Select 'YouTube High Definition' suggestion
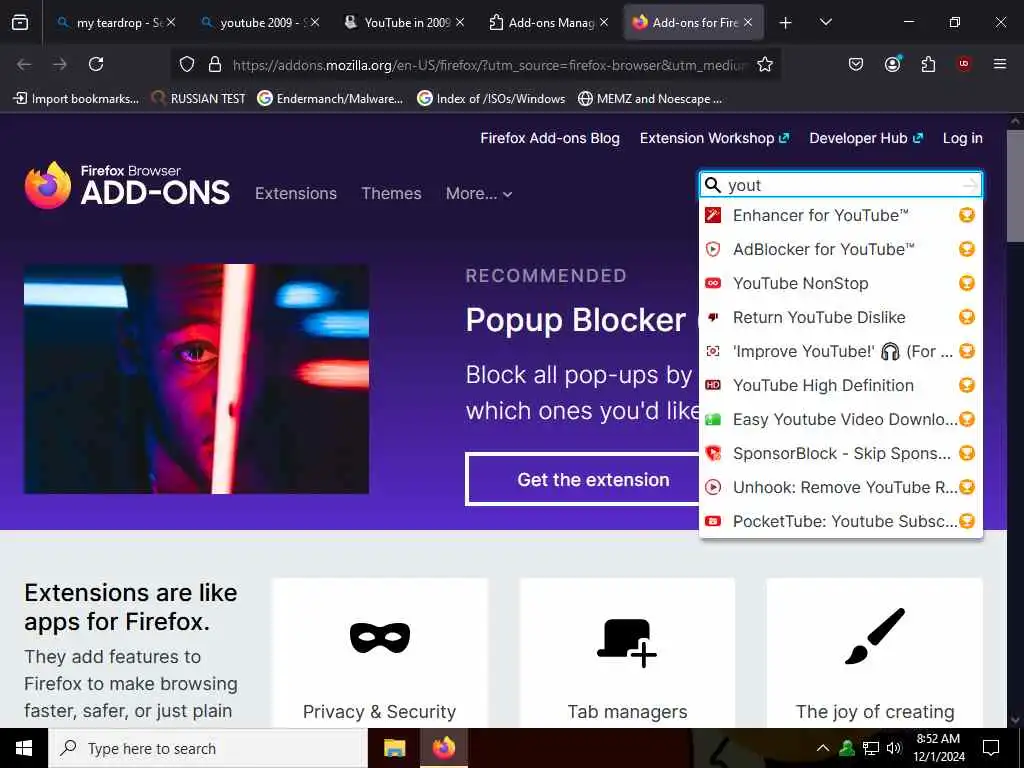This screenshot has width=1024, height=768. coord(840,385)
